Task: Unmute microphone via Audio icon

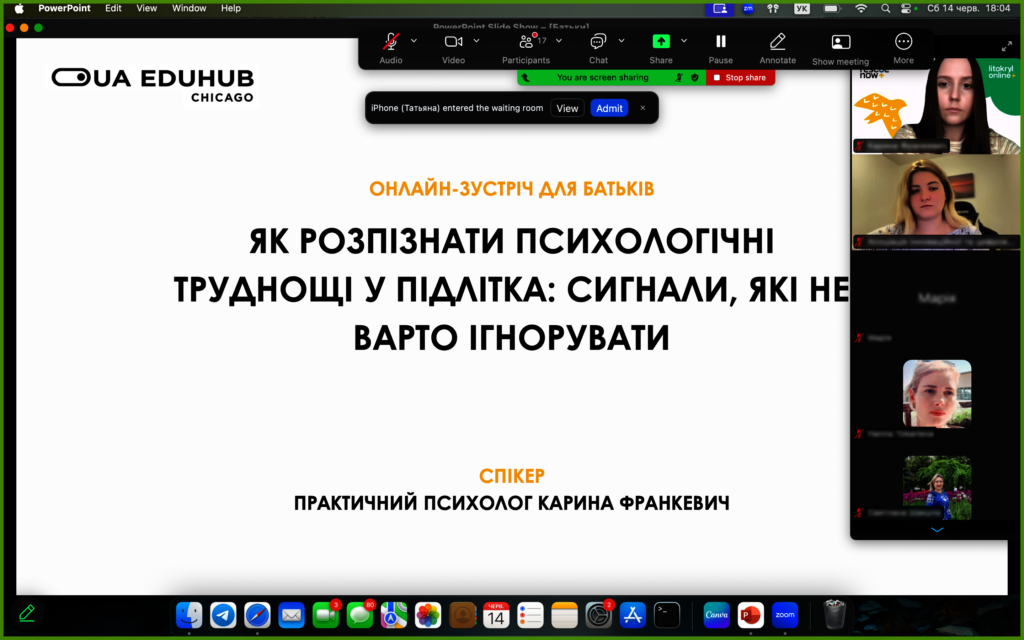Action: [391, 42]
